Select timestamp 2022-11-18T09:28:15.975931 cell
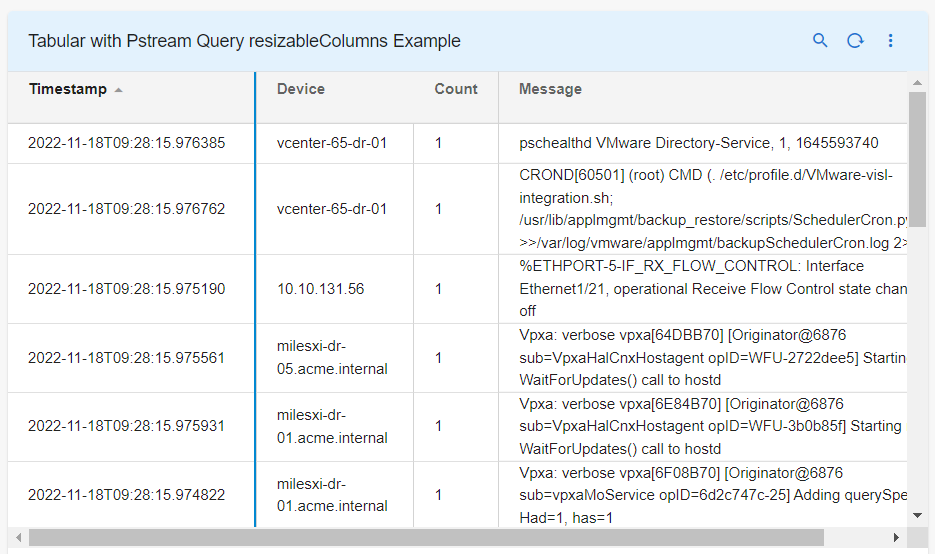The height and width of the screenshot is (554, 935). tap(131, 426)
